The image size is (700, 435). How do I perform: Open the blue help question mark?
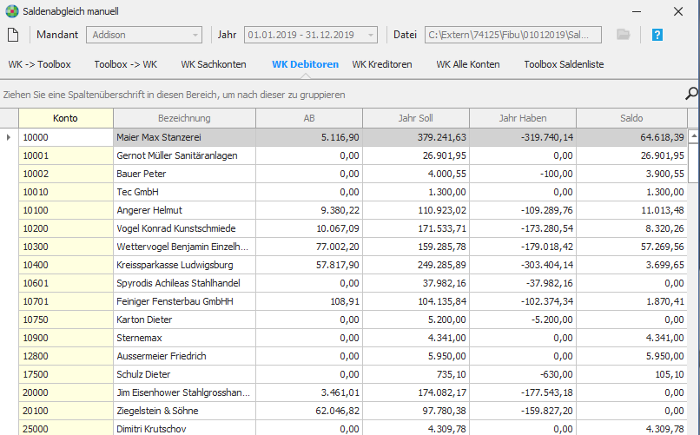coord(657,35)
